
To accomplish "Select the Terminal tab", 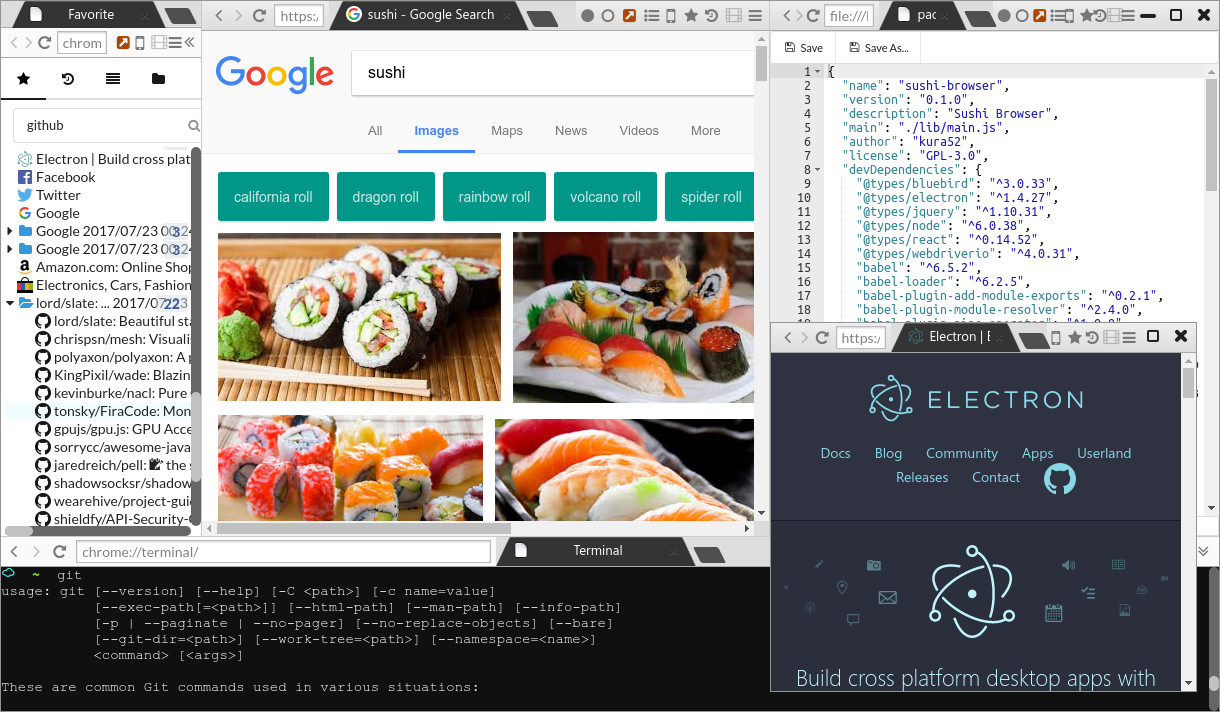I will (597, 551).
